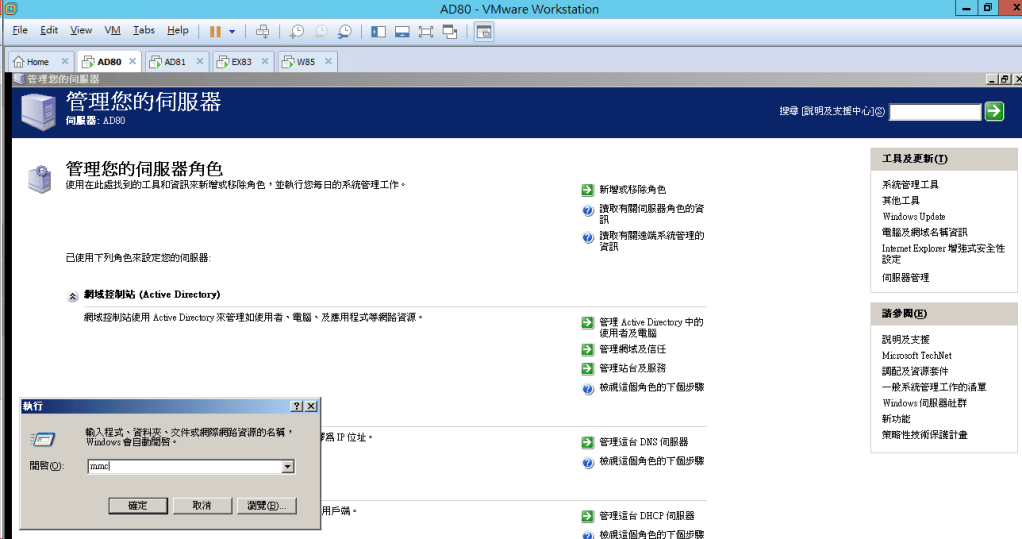The width and height of the screenshot is (1022, 539).
Task: Click Send Ctrl+Alt+Del toolbar icon
Action: pyautogui.click(x=262, y=31)
